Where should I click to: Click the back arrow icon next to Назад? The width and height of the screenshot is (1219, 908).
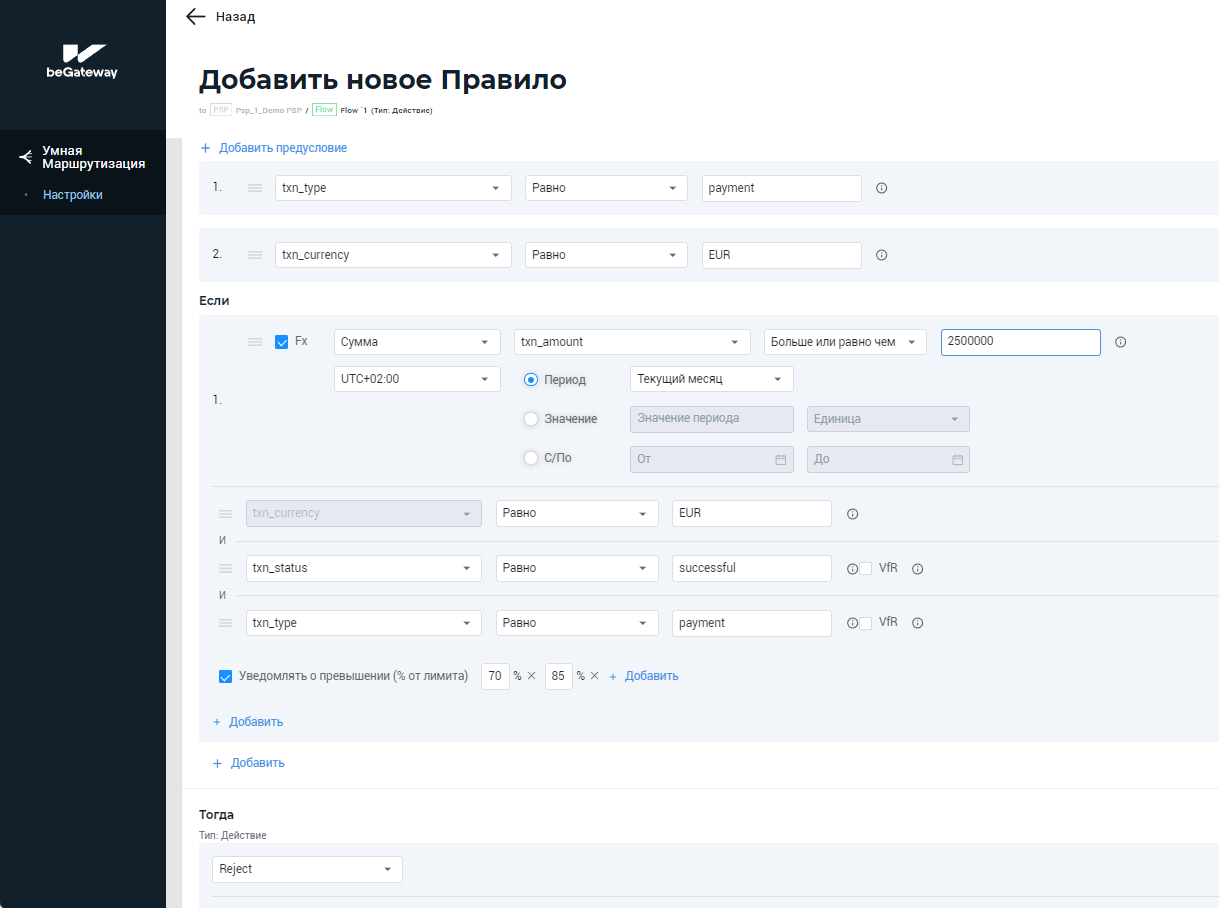196,17
